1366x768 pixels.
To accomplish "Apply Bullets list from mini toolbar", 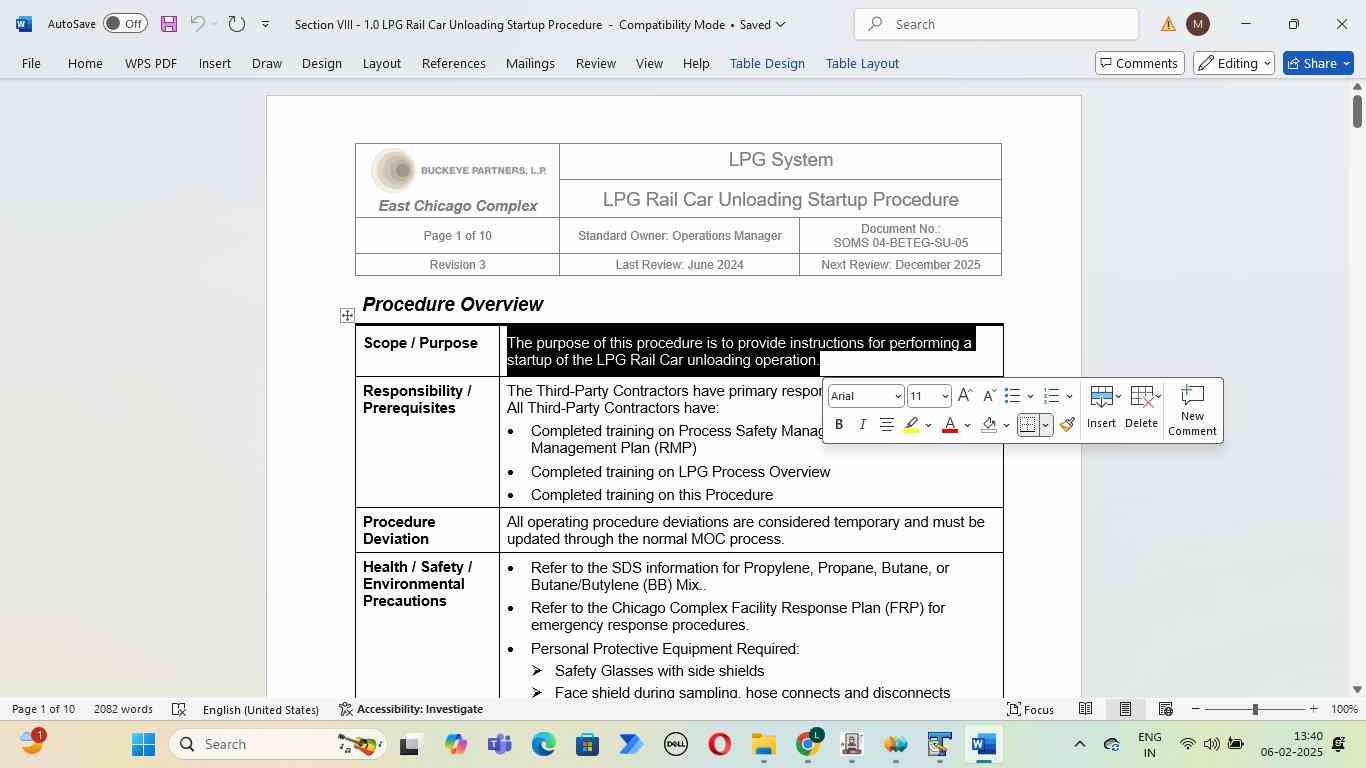I will pyautogui.click(x=1012, y=396).
